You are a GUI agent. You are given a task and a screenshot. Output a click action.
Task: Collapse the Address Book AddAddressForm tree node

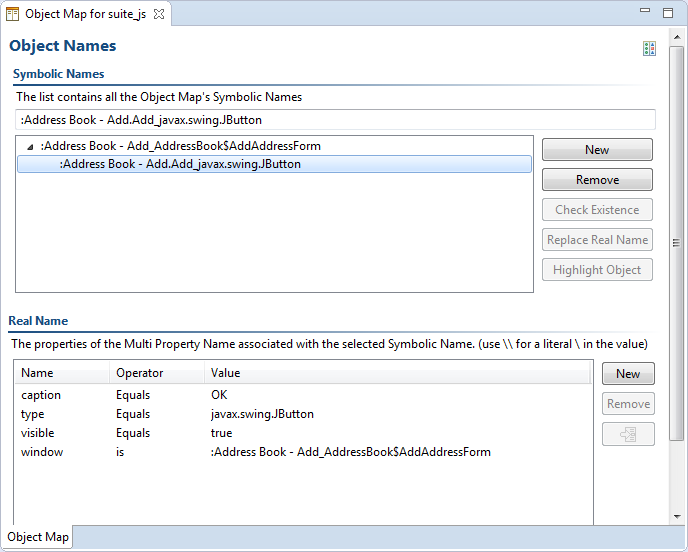coord(29,147)
